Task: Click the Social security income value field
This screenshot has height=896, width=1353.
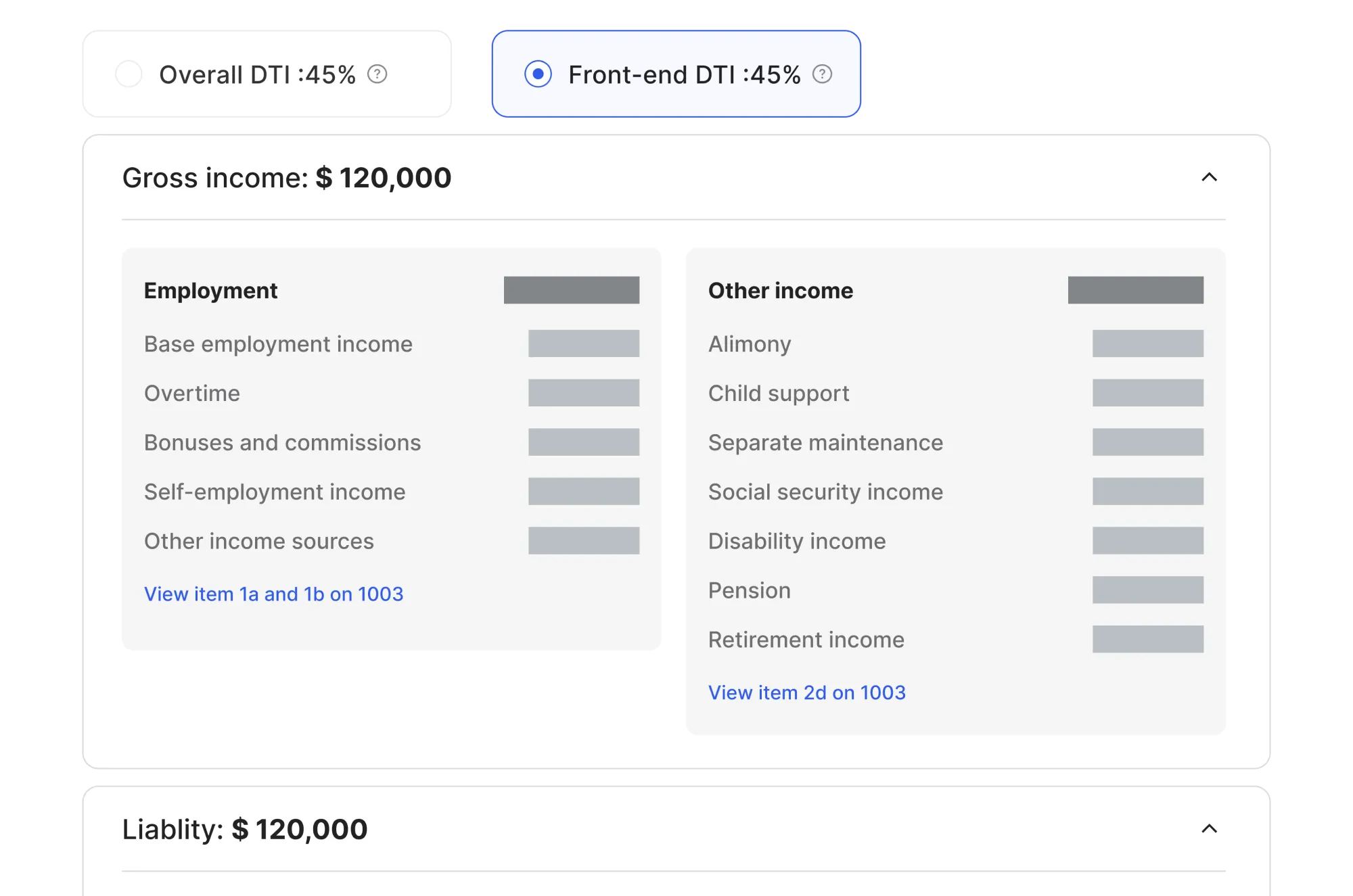Action: click(1148, 492)
